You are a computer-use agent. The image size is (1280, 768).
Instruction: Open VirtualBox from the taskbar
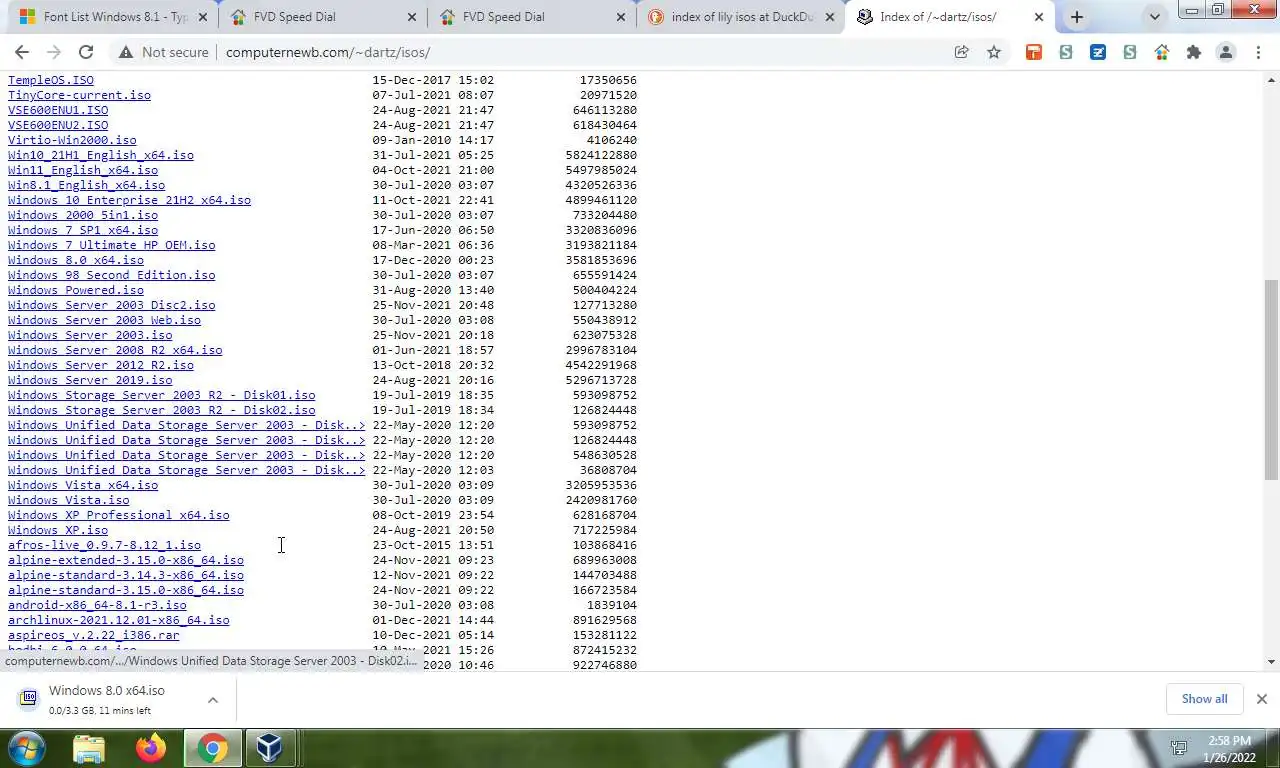click(269, 749)
